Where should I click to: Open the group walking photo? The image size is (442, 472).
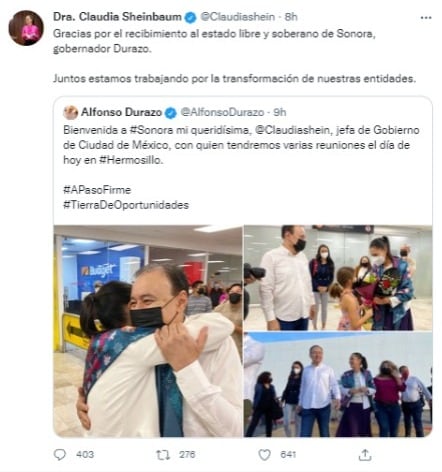point(338,385)
